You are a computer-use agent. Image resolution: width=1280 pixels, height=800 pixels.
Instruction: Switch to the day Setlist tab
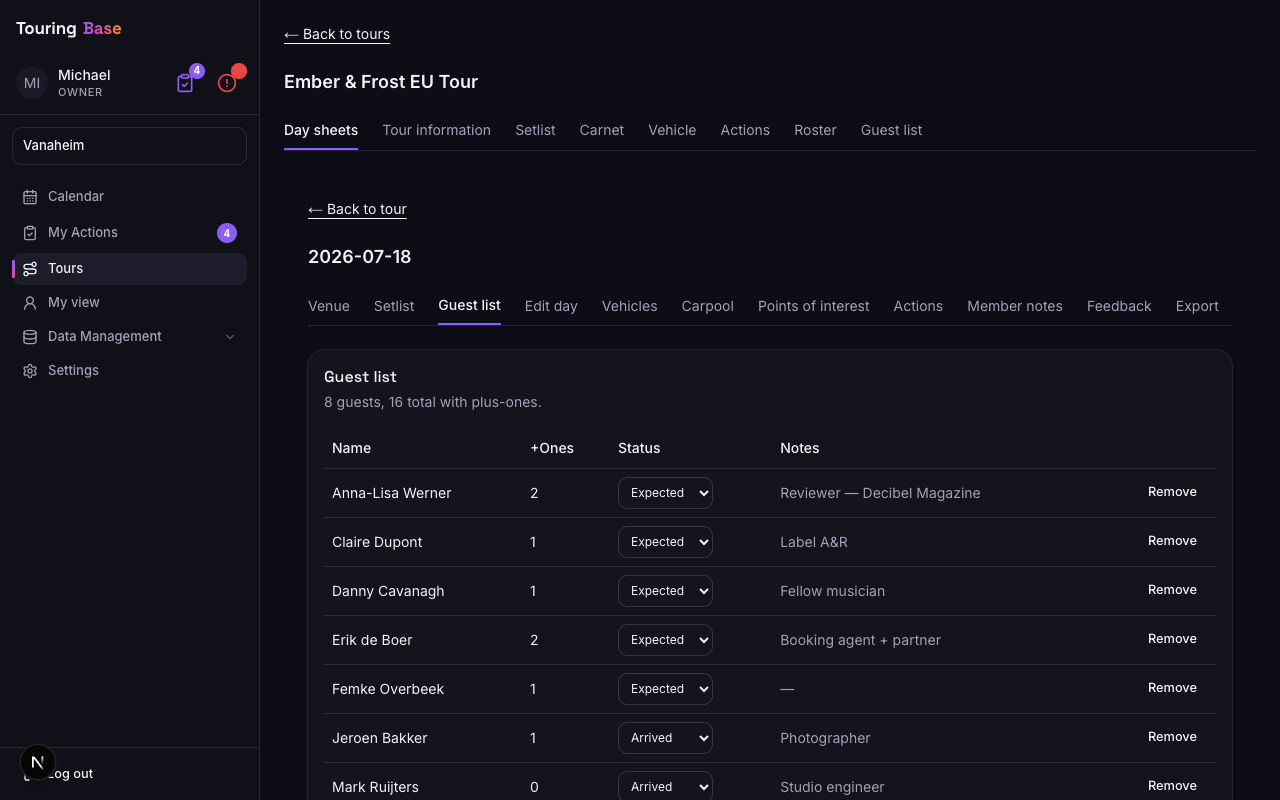tap(394, 306)
